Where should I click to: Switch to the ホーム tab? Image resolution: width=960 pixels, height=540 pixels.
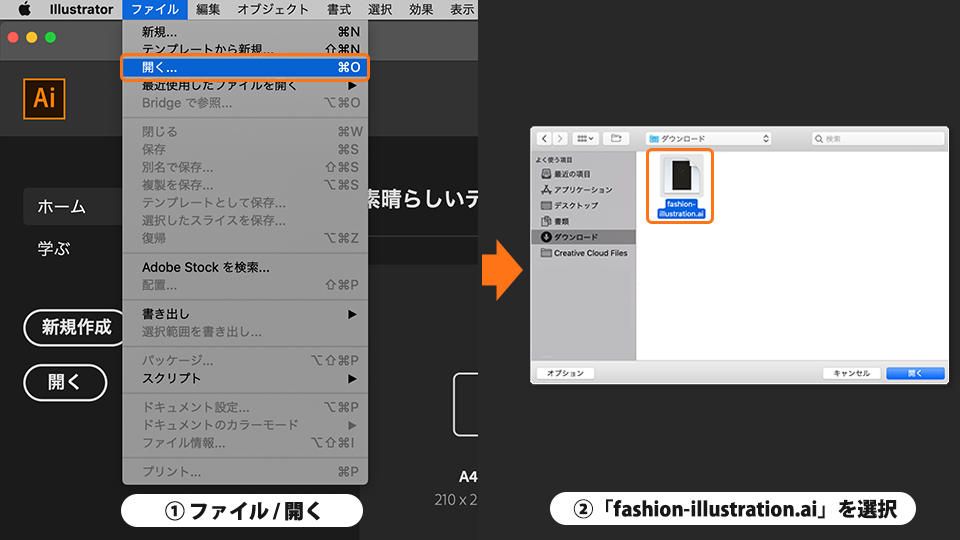[x=73, y=207]
